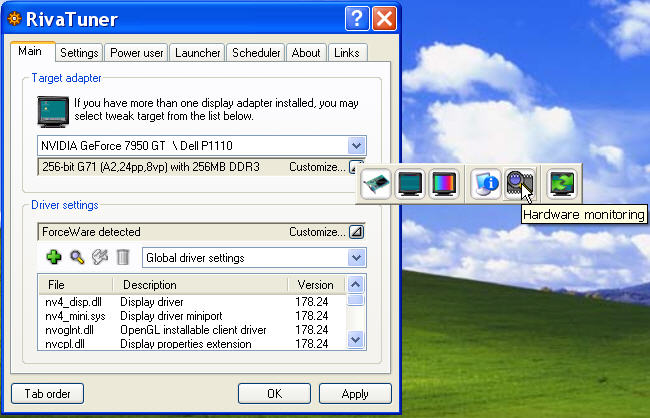The height and width of the screenshot is (418, 650).
Task: Click the grayed edit profile icon
Action: tap(100, 257)
